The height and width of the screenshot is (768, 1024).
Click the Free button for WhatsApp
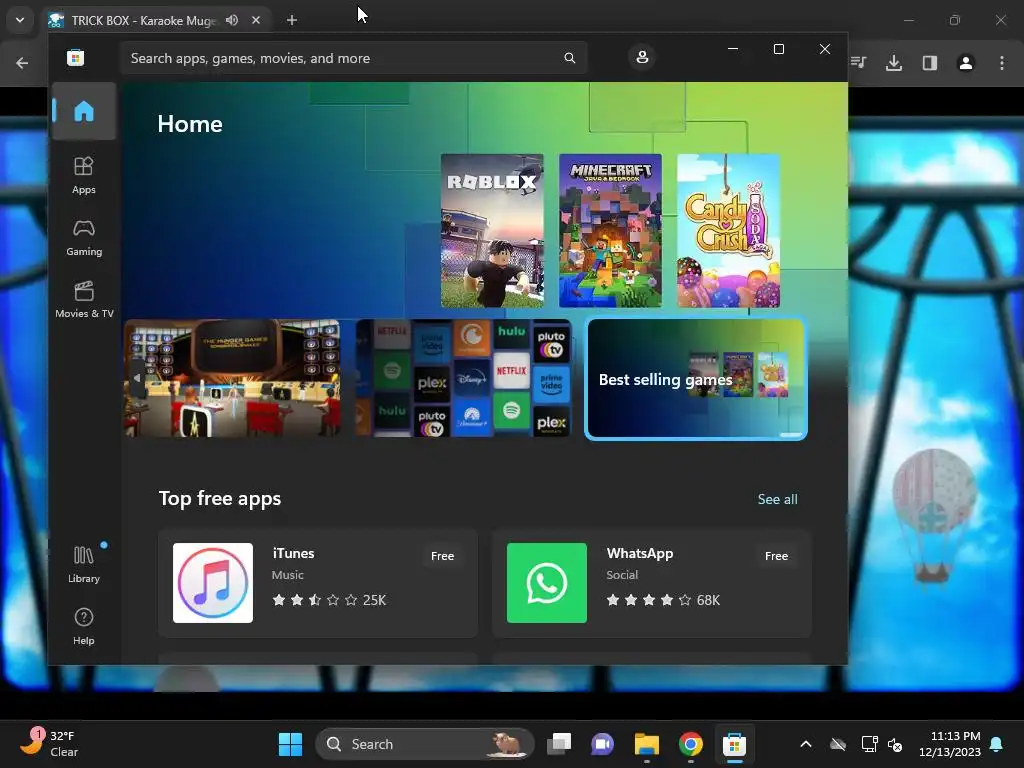point(776,556)
